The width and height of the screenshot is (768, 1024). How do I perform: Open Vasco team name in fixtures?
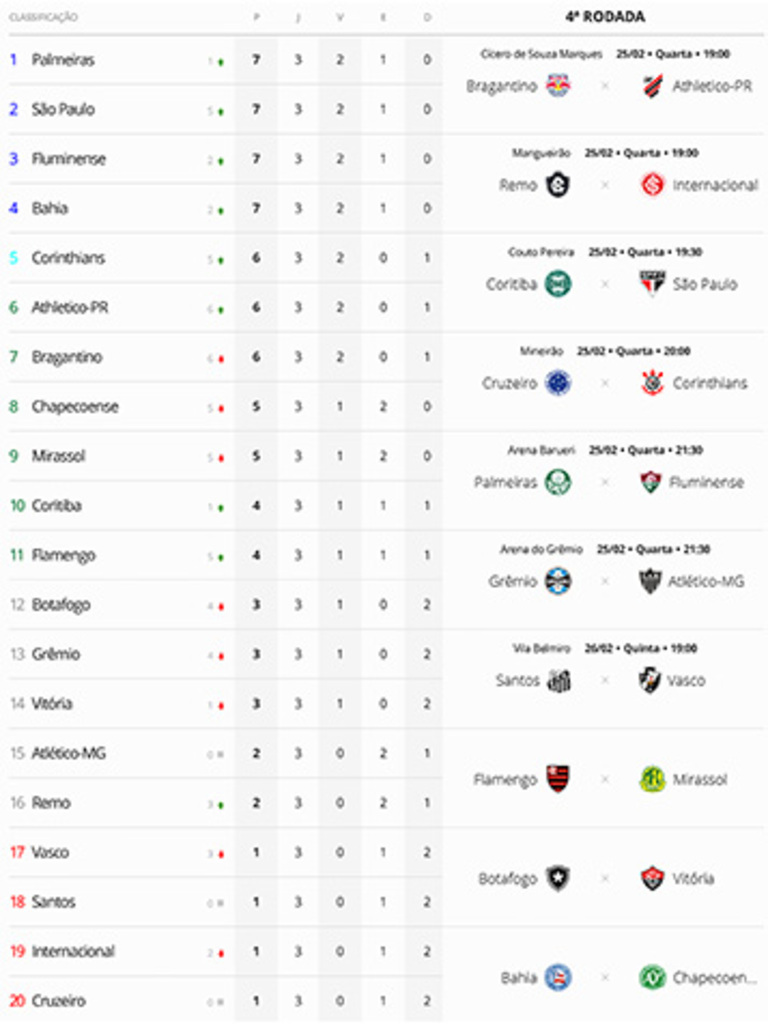point(687,680)
